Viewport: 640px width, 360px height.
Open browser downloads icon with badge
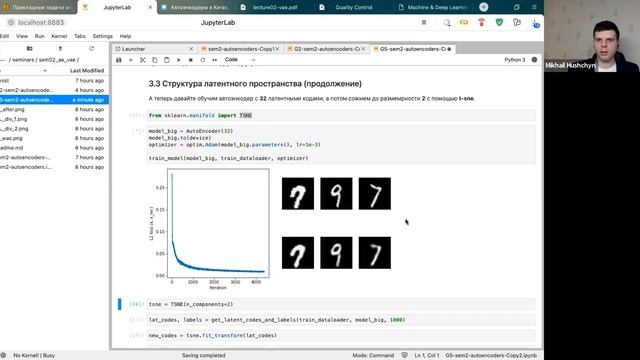(x=535, y=23)
